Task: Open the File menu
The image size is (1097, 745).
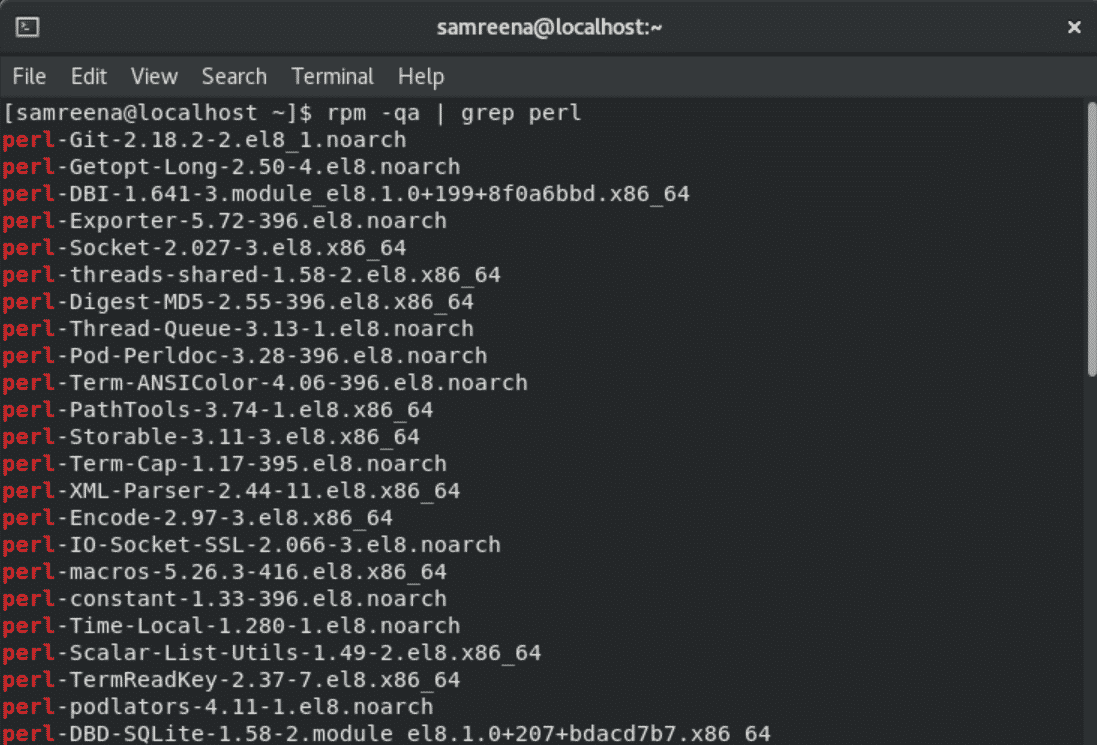Action: (x=29, y=76)
